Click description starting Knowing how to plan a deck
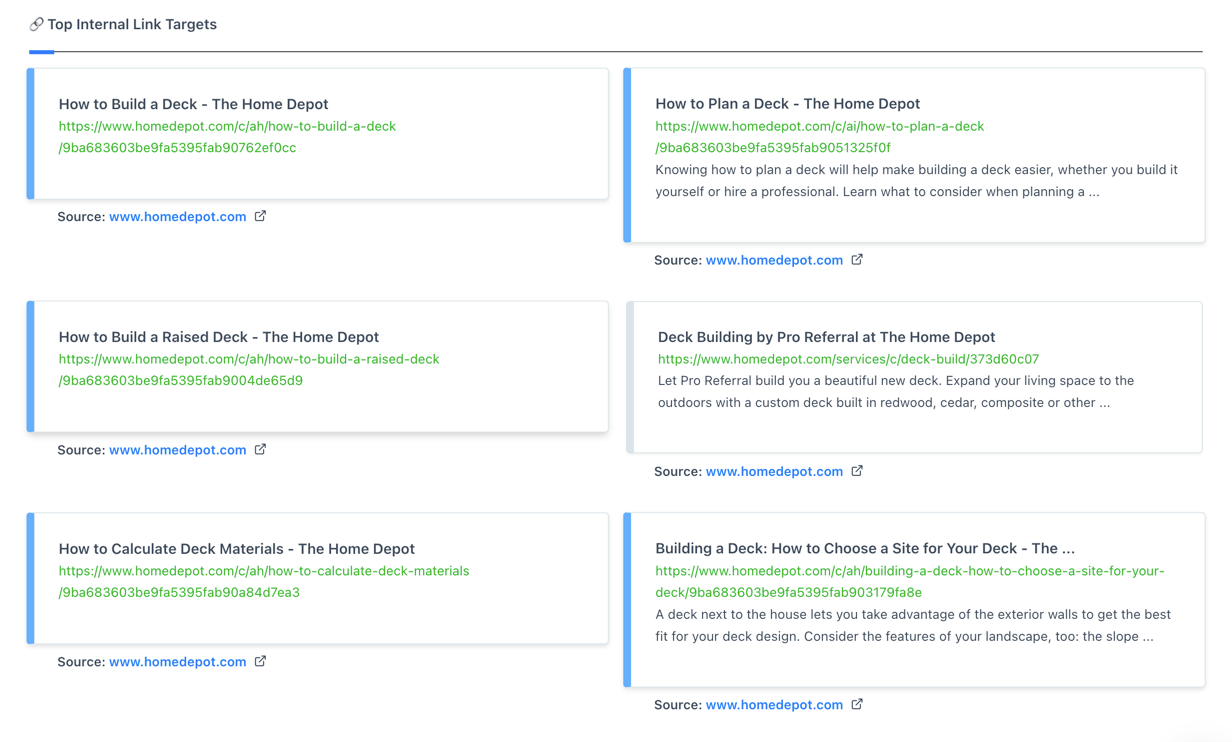The height and width of the screenshot is (742, 1232). pos(916,181)
